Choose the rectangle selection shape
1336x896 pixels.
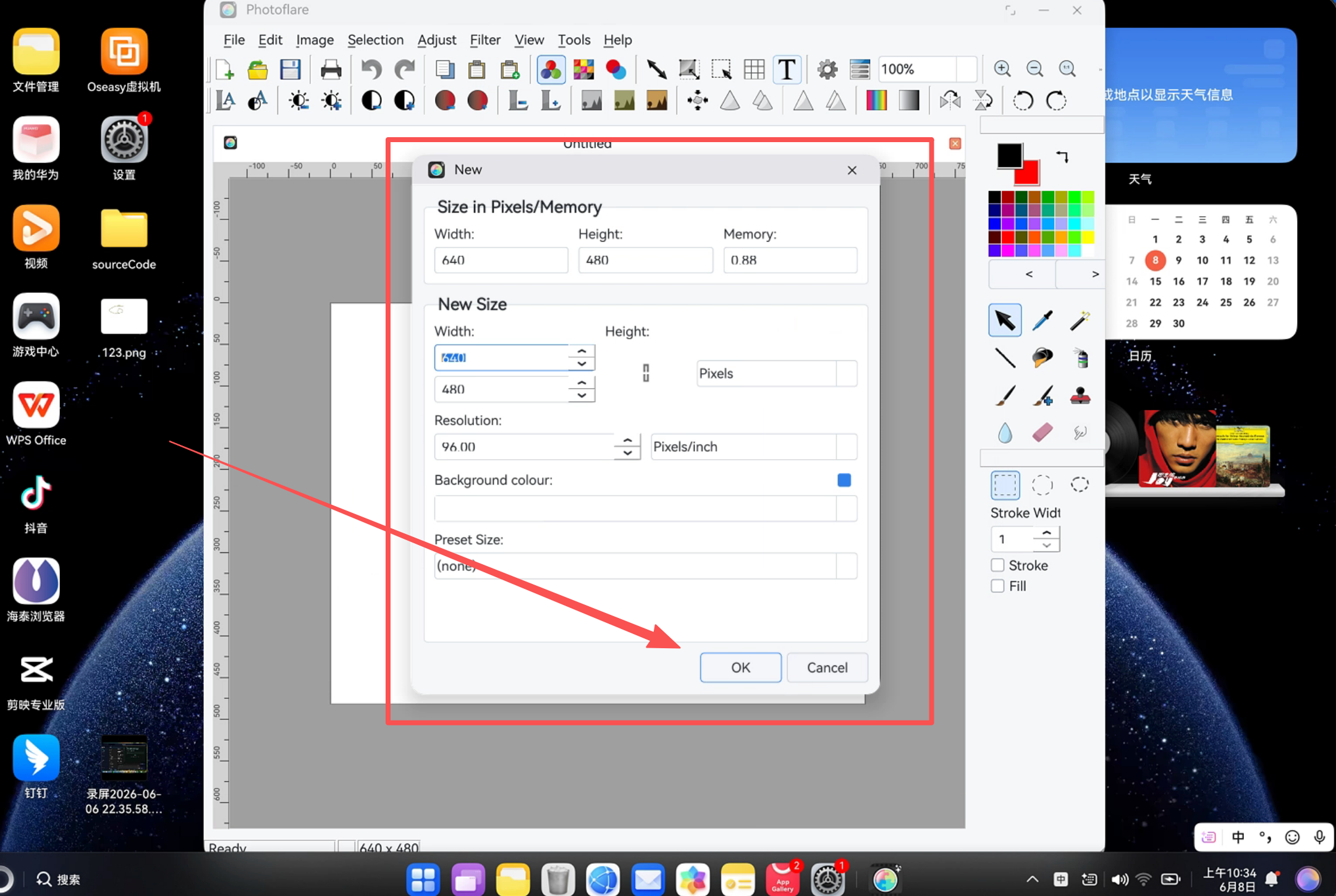(x=1005, y=485)
